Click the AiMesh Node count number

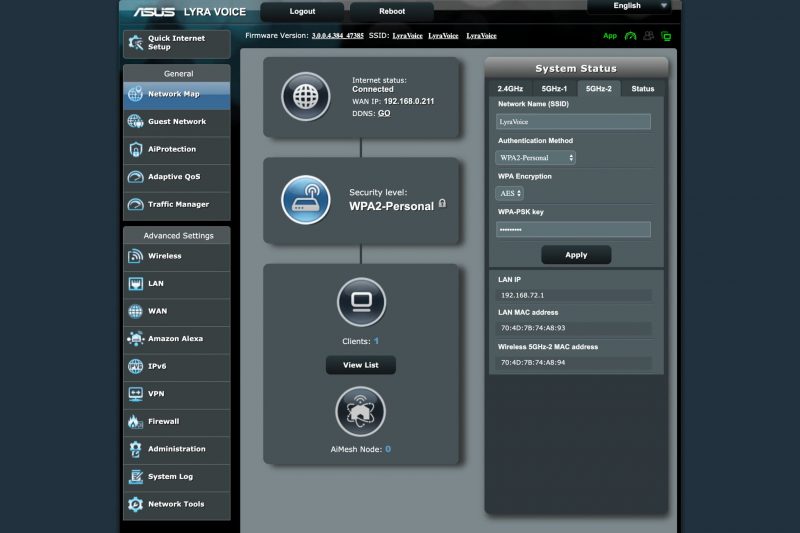pos(388,449)
